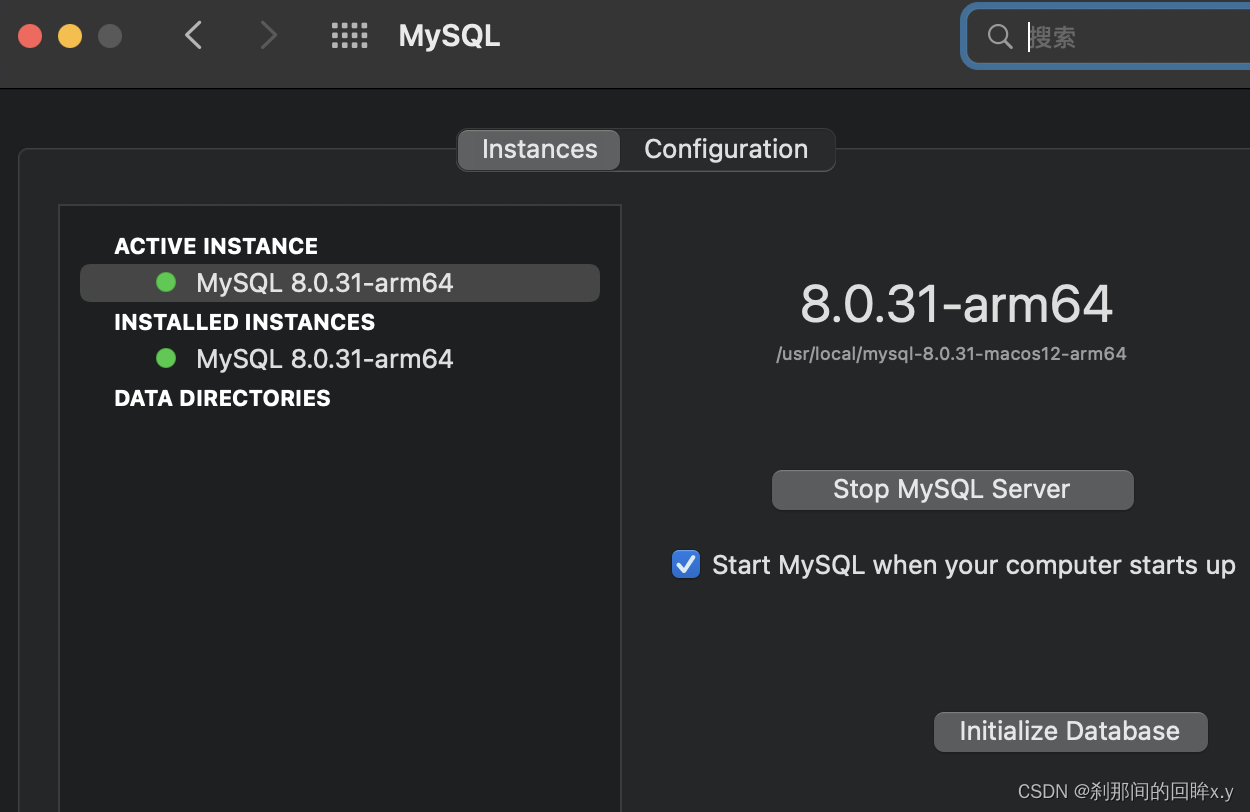Click green status dot of the active instance

click(x=166, y=283)
